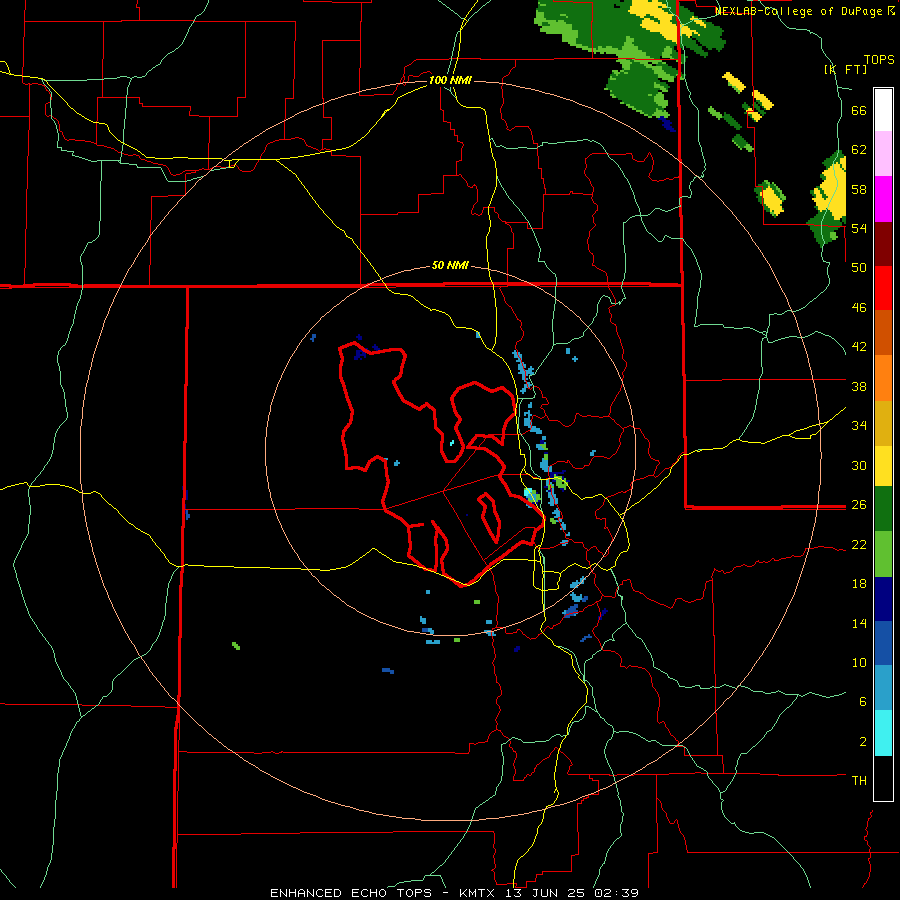Screen dimensions: 900x900
Task: Click the TOPS legend title
Action: pos(879,59)
